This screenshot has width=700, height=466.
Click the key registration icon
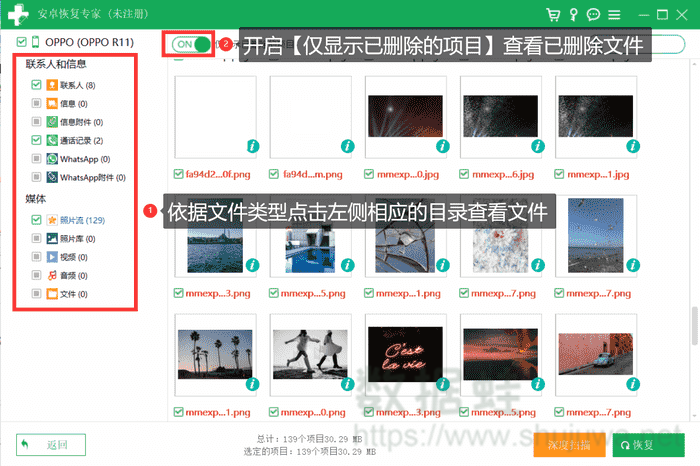coord(573,15)
